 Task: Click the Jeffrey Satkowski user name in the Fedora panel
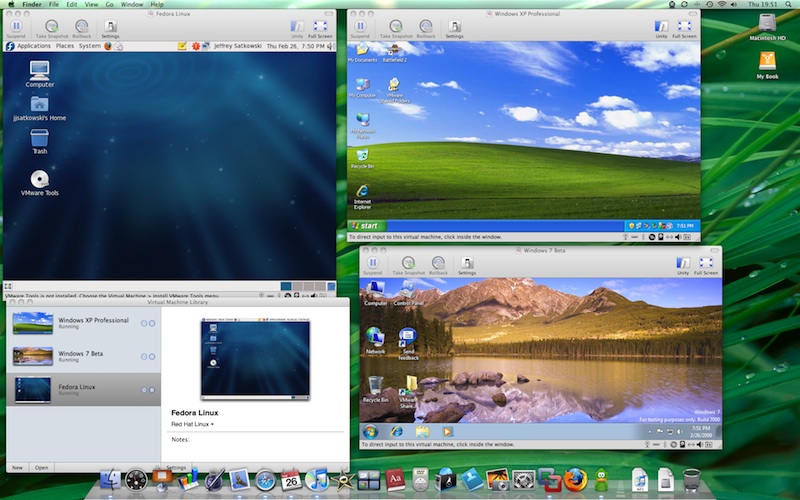238,46
